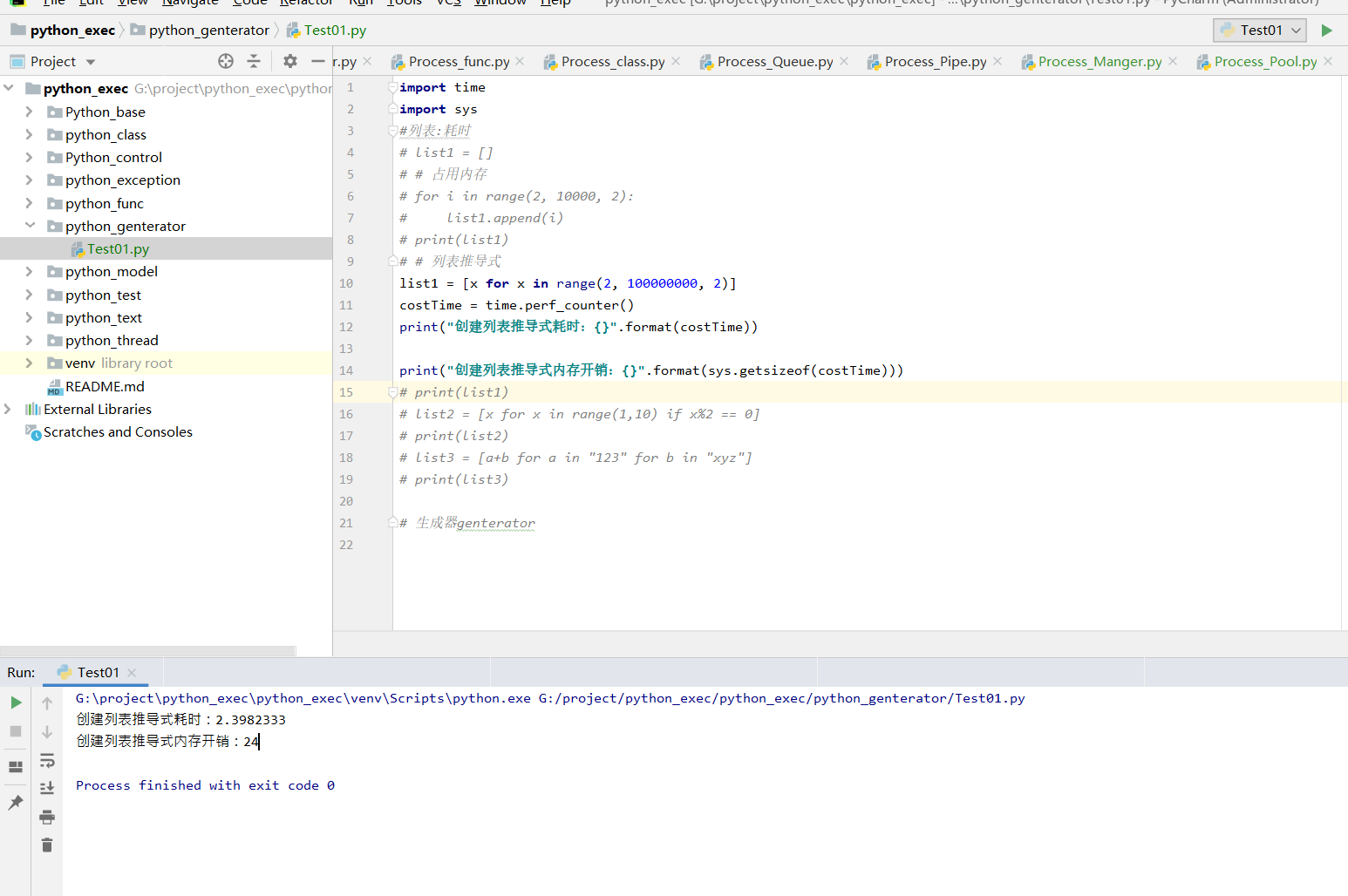Image resolution: width=1348 pixels, height=896 pixels.
Task: Toggle code fold marker at line 15
Action: (392, 392)
